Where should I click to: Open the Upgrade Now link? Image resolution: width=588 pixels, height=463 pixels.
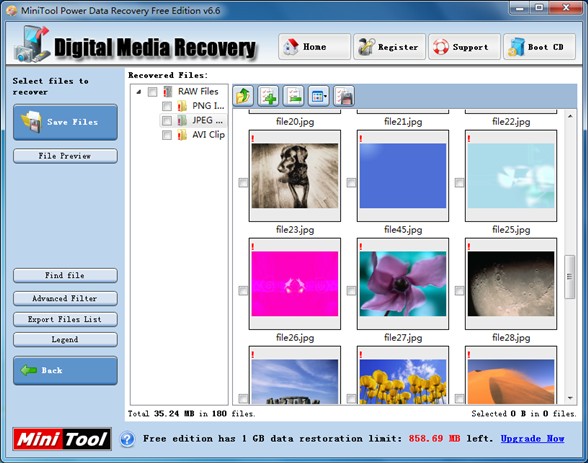(532, 439)
